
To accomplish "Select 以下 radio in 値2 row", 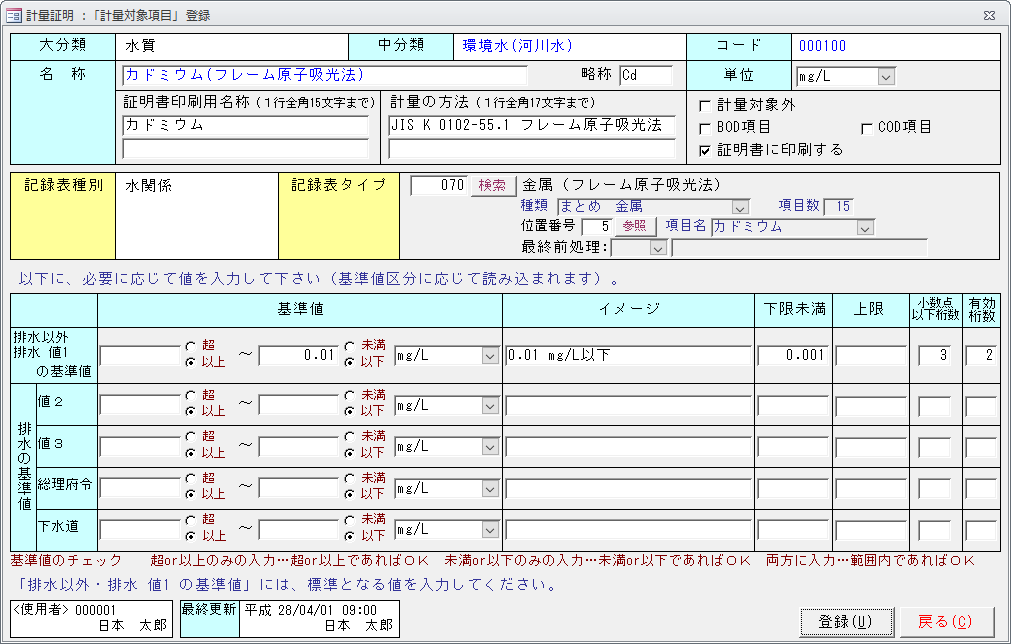I will coord(349,411).
